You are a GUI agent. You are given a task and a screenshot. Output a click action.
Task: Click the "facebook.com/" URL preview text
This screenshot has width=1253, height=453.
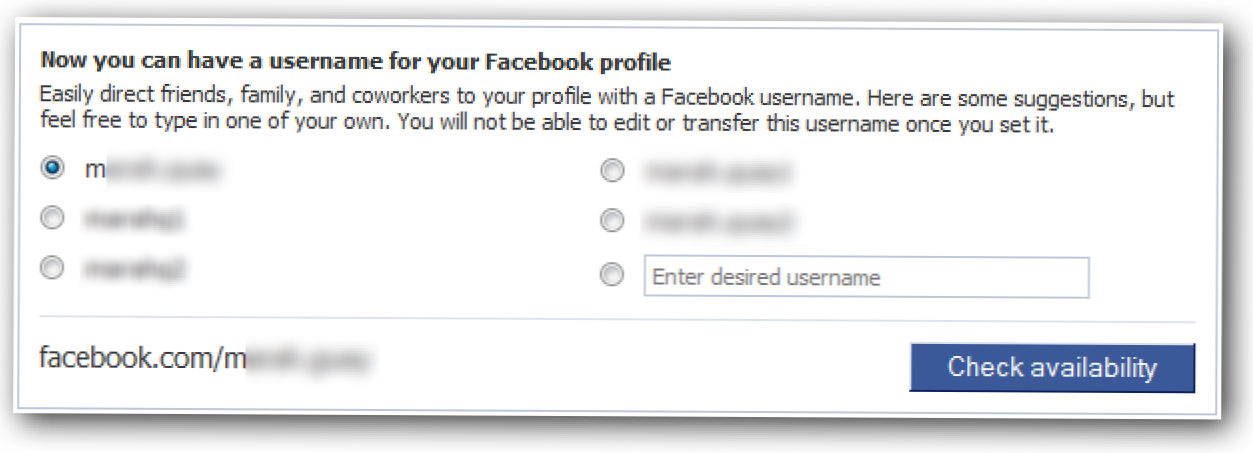pyautogui.click(x=128, y=359)
